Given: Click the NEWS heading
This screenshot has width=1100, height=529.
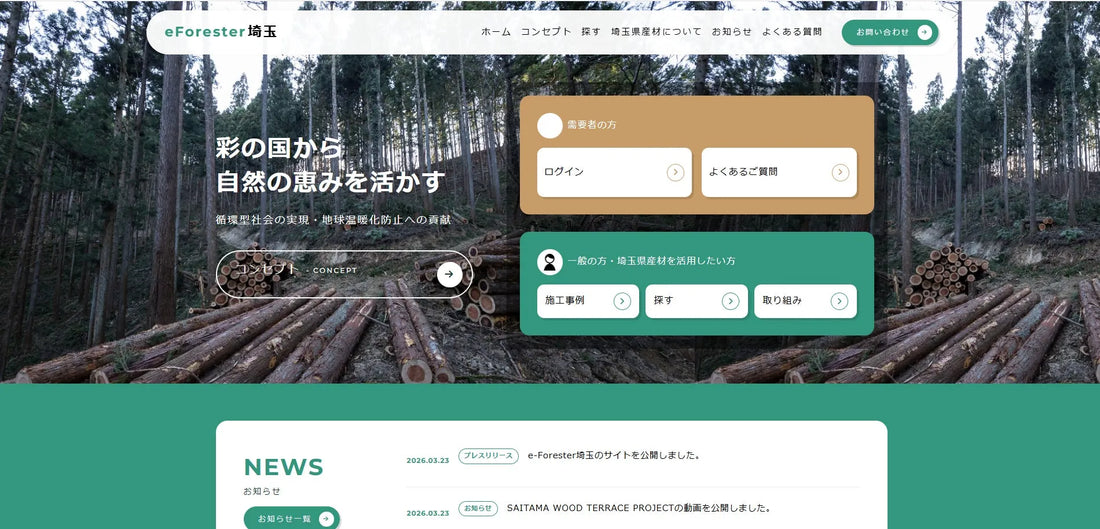Looking at the screenshot, I should 283,467.
